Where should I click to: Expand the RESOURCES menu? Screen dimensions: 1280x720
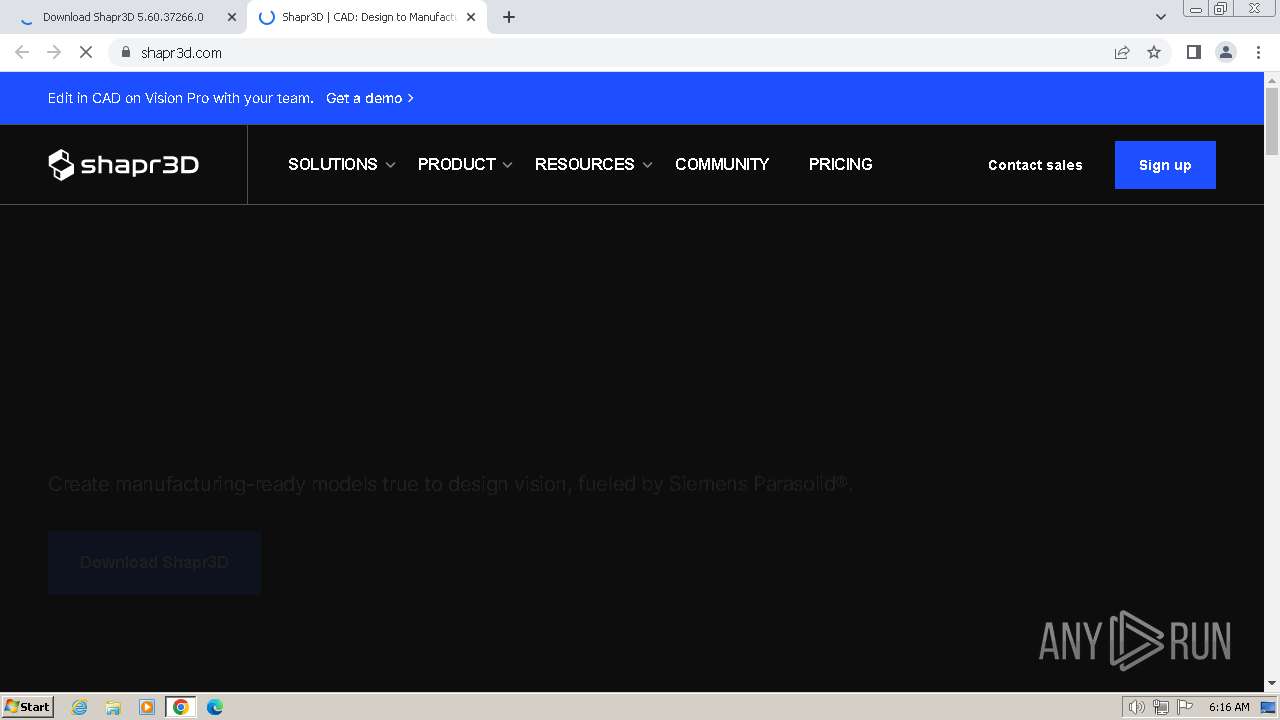[594, 164]
